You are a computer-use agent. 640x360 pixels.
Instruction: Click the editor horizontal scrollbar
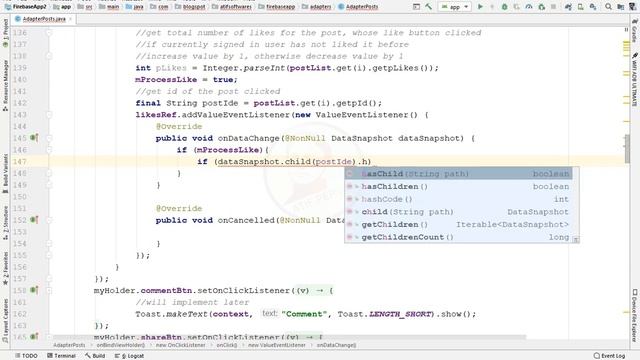pyautogui.click(x=290, y=337)
